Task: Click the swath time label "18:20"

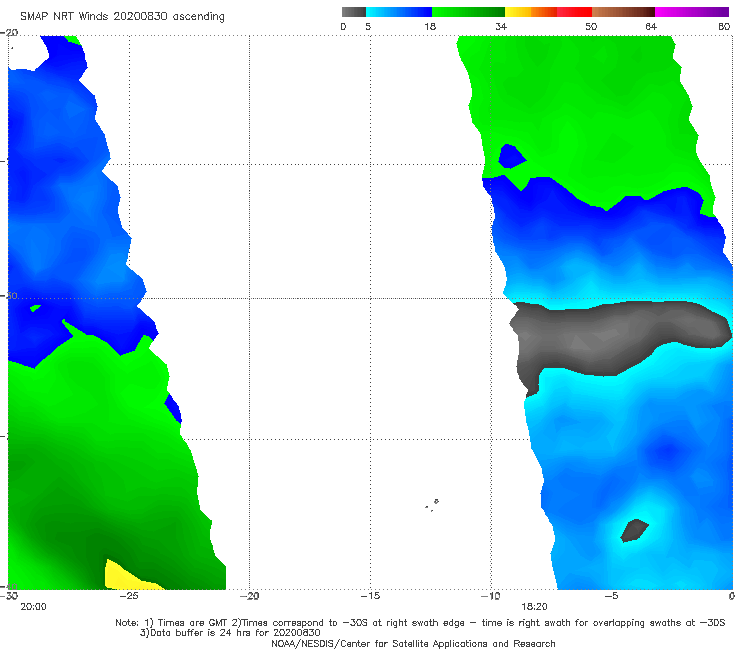Action: [535, 607]
